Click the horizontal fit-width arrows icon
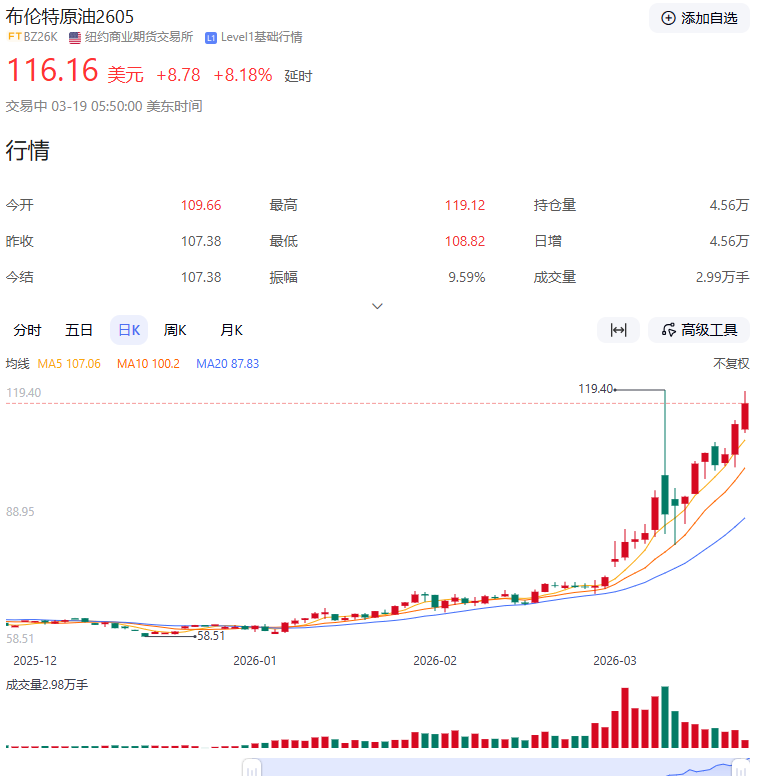773x776 pixels. tap(618, 330)
